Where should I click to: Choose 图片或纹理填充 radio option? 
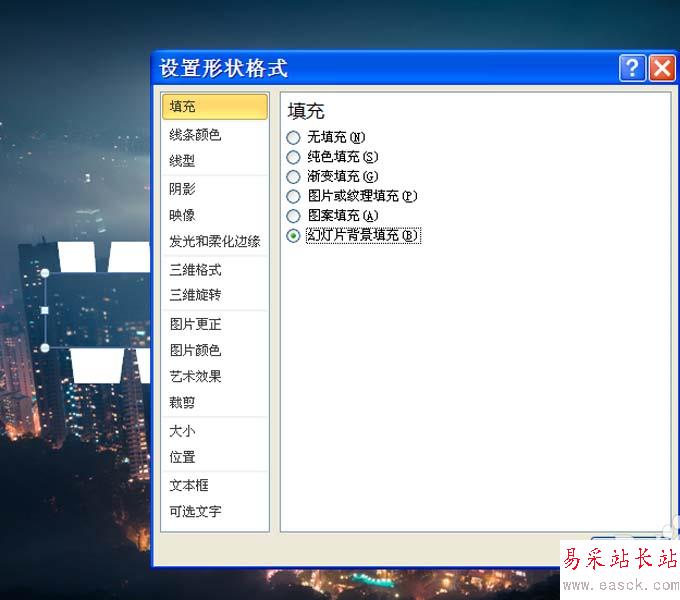click(293, 196)
